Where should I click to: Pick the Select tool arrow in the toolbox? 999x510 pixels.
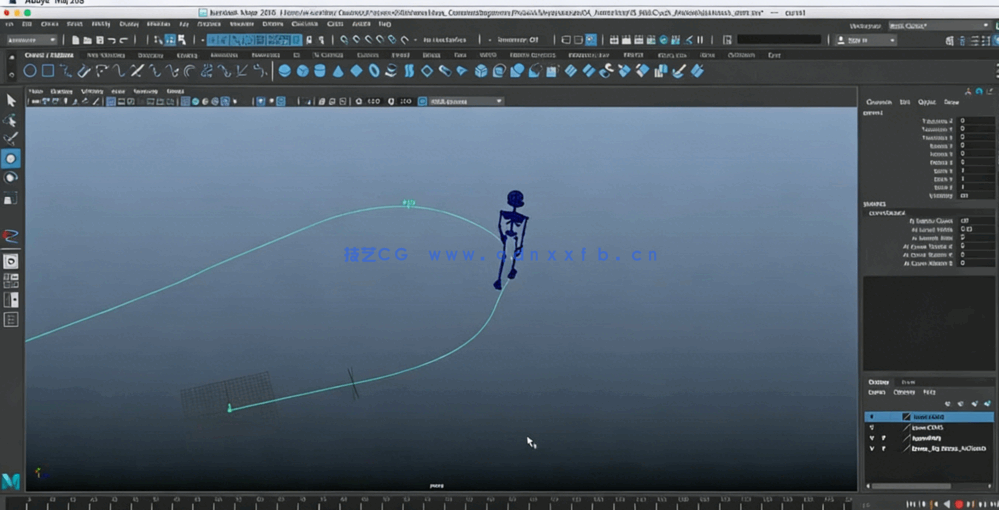11,100
